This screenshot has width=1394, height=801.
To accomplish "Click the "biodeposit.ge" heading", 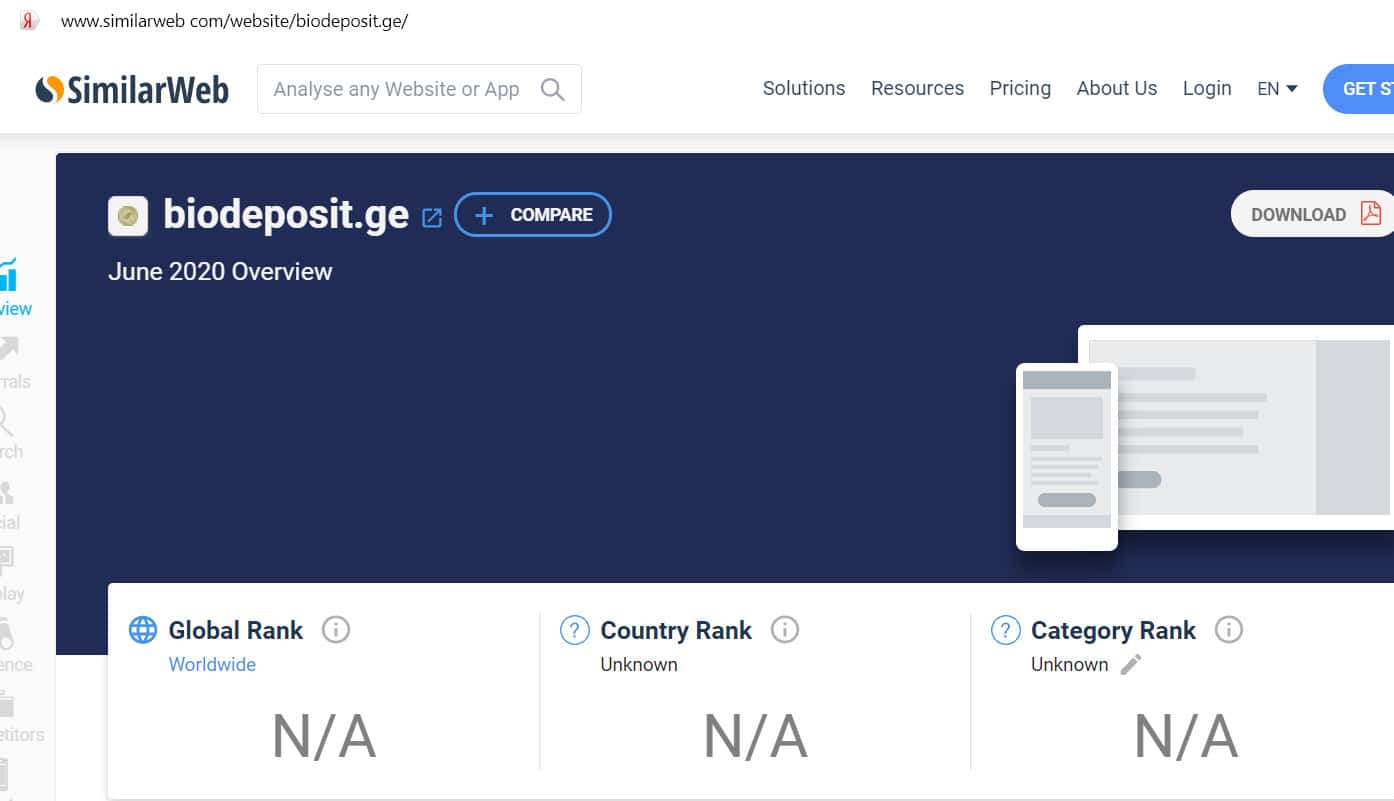I will [x=286, y=214].
